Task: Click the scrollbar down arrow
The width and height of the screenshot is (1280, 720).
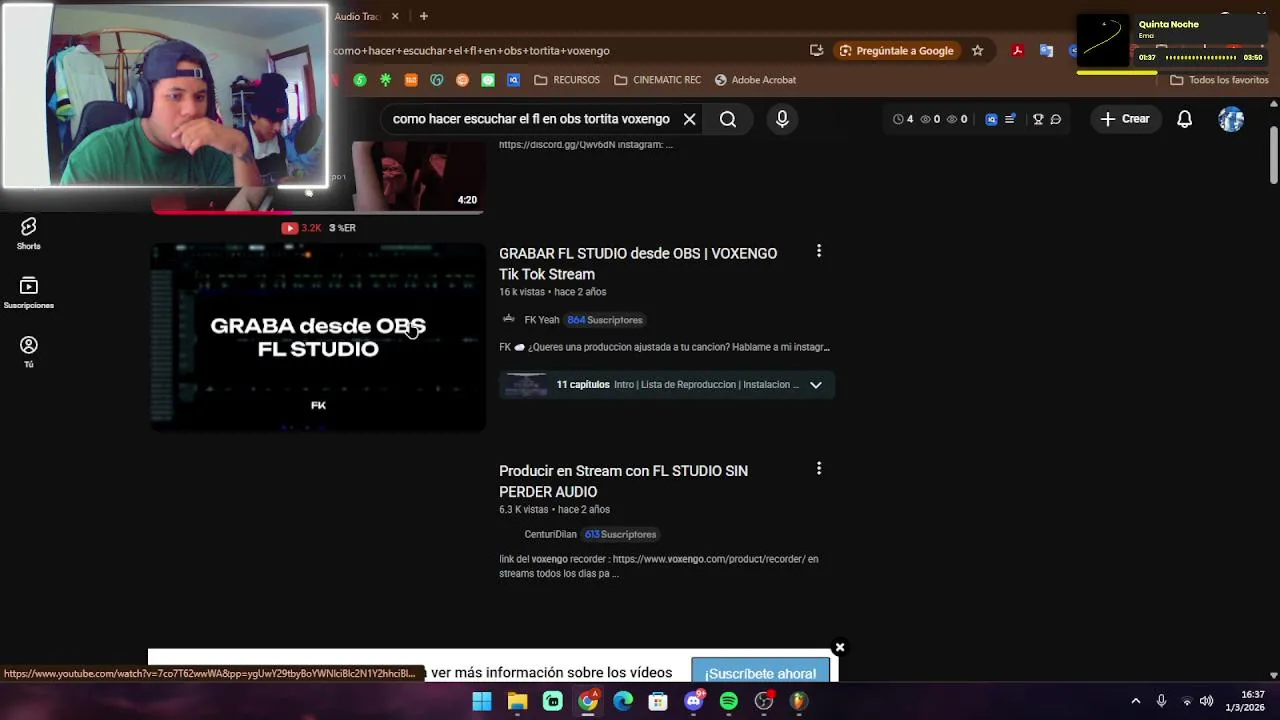Action: 1273,675
